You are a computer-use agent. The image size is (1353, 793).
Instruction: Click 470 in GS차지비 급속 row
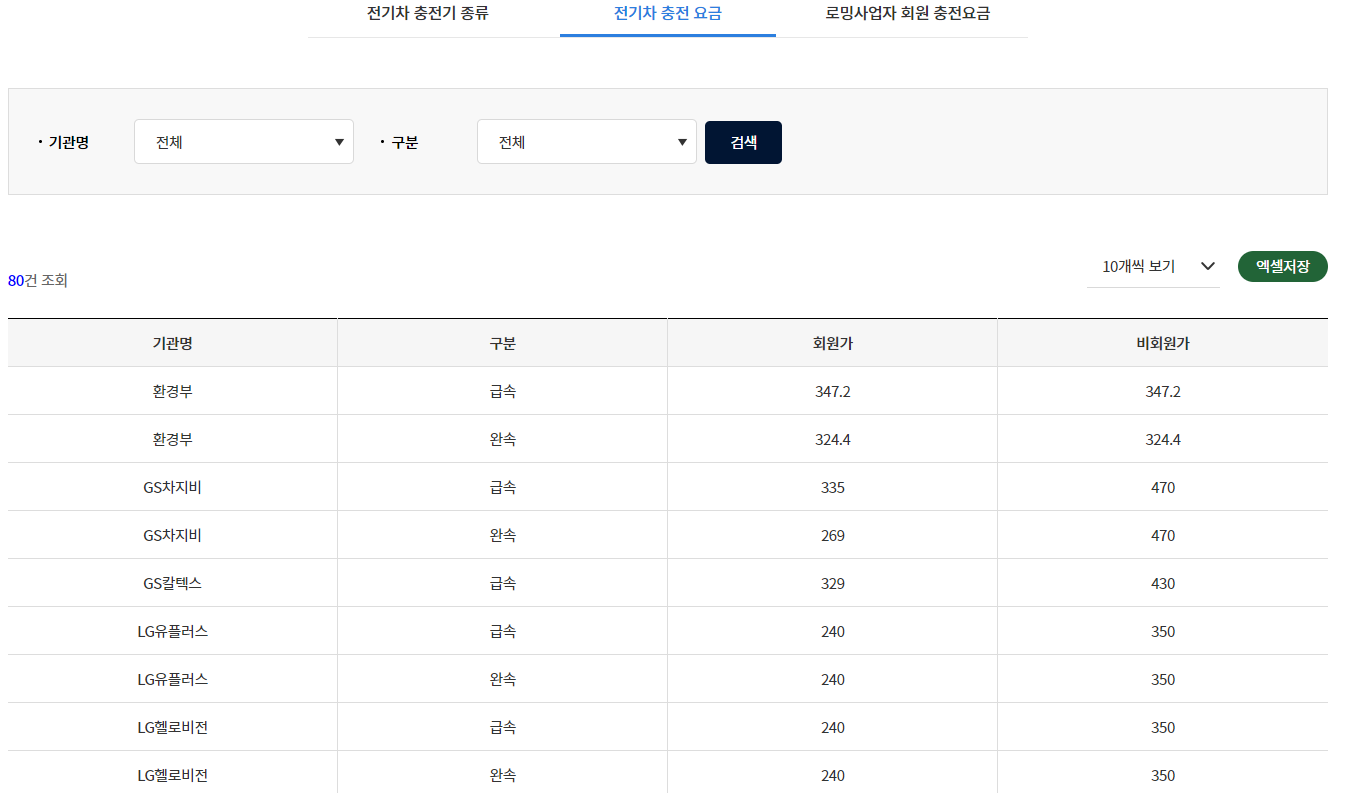click(x=1163, y=487)
